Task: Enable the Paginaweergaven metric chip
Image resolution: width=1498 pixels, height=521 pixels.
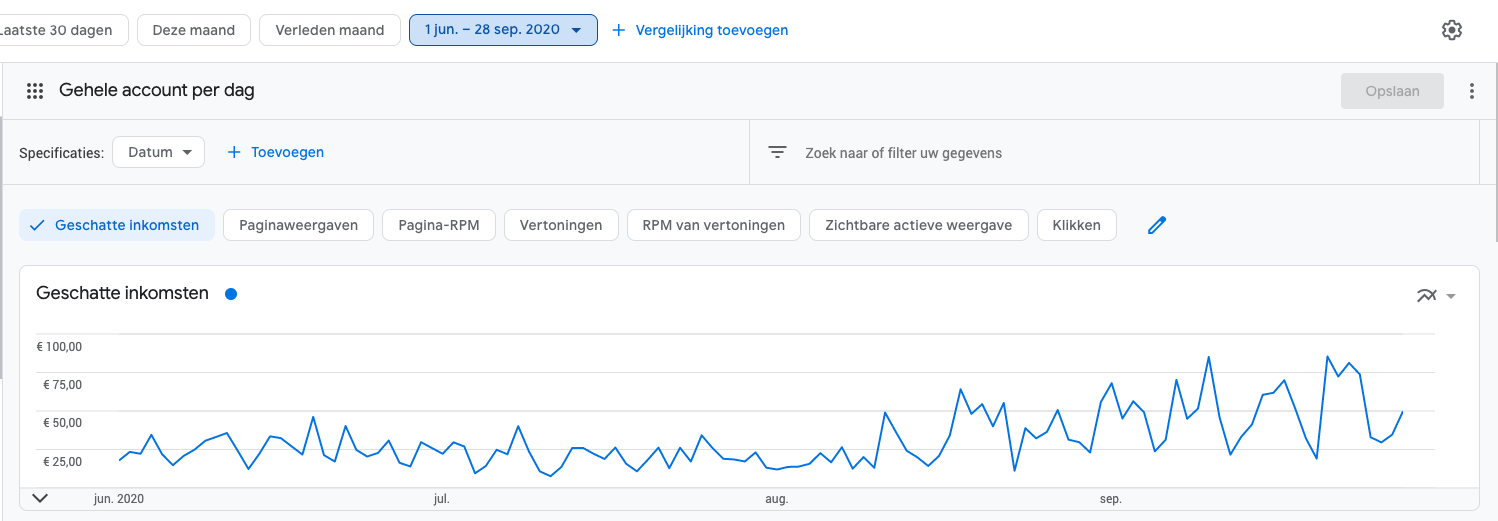Action: coord(298,225)
